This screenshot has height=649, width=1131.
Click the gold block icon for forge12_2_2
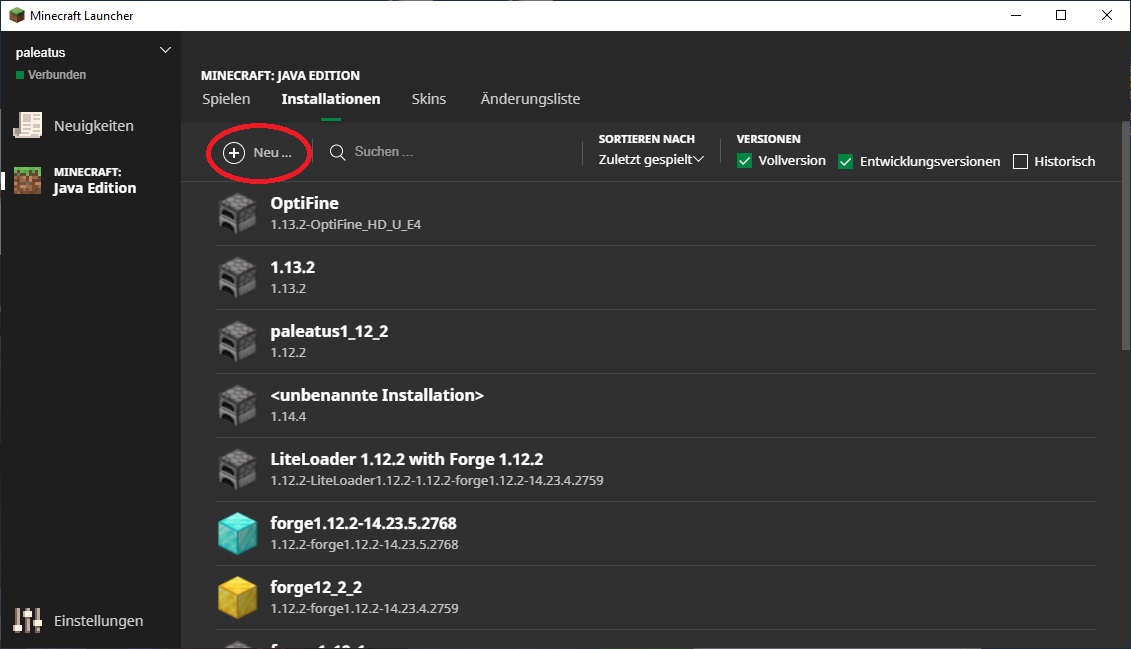click(237, 597)
